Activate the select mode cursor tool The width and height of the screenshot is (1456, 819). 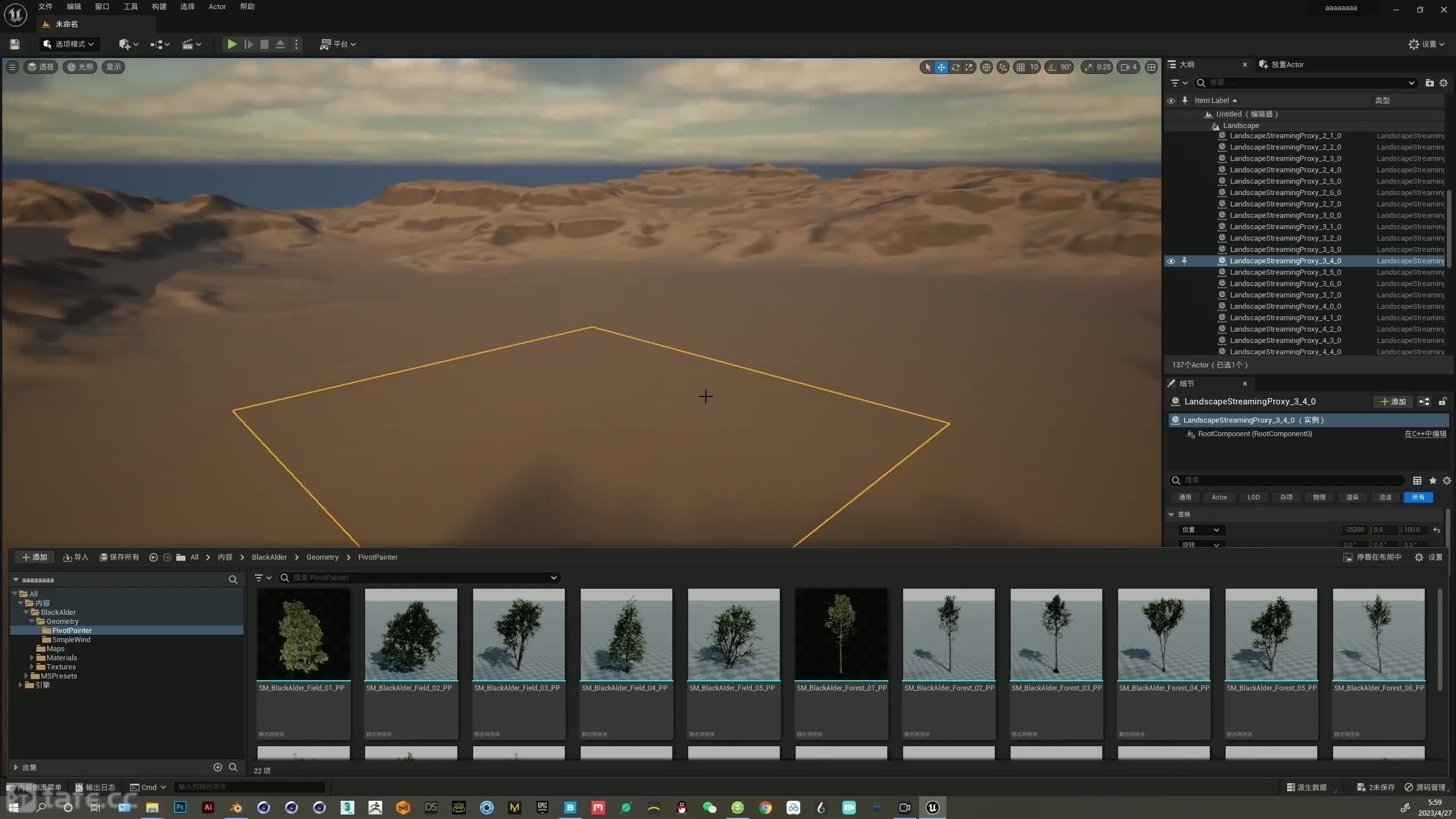928,67
